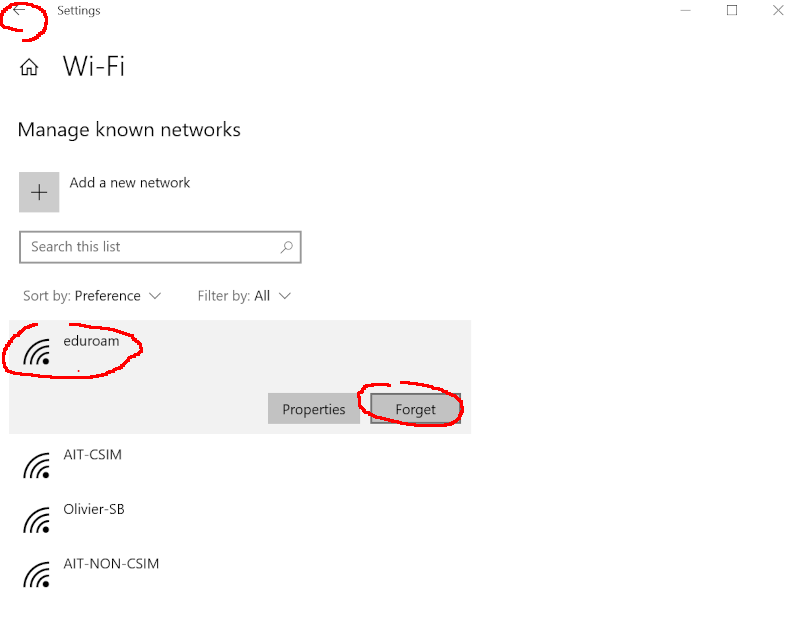Select the AIT-CSIM network entry
The width and height of the screenshot is (800, 626).
240,465
